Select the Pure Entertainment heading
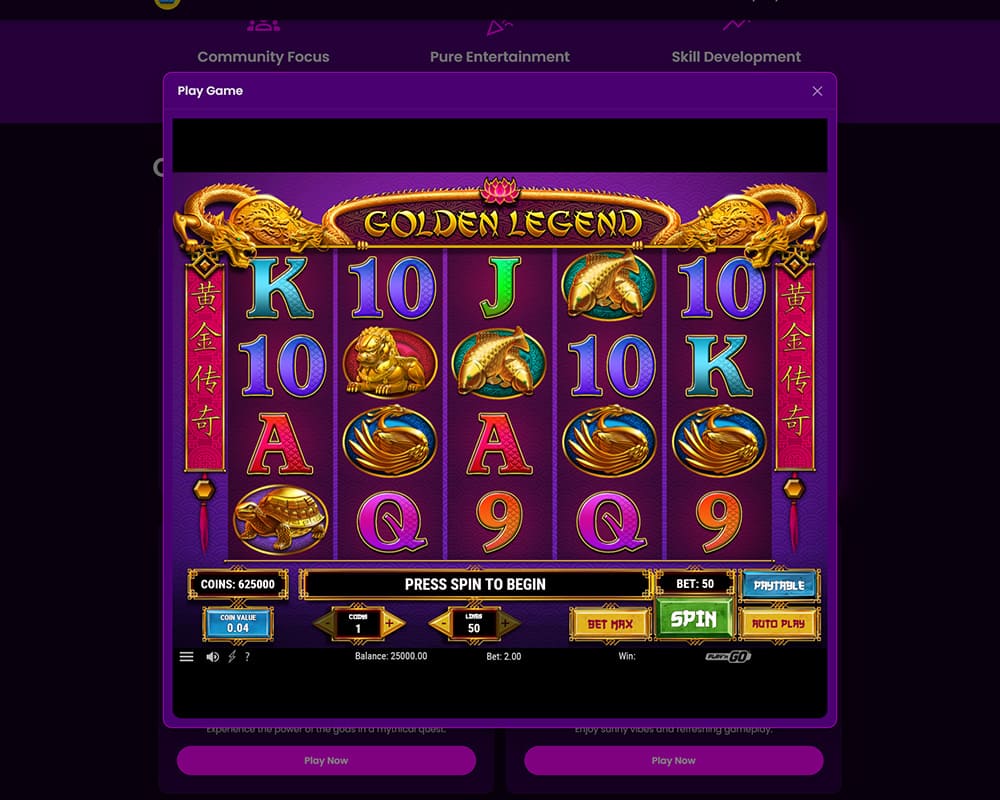This screenshot has height=800, width=1000. 499,57
